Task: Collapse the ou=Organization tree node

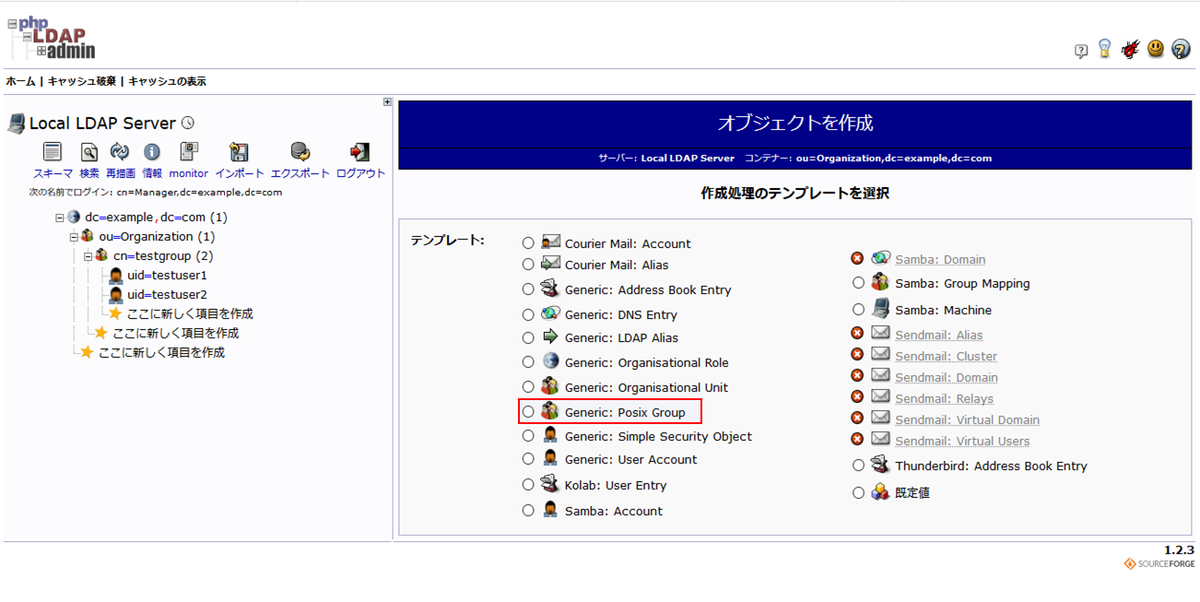Action: point(74,237)
